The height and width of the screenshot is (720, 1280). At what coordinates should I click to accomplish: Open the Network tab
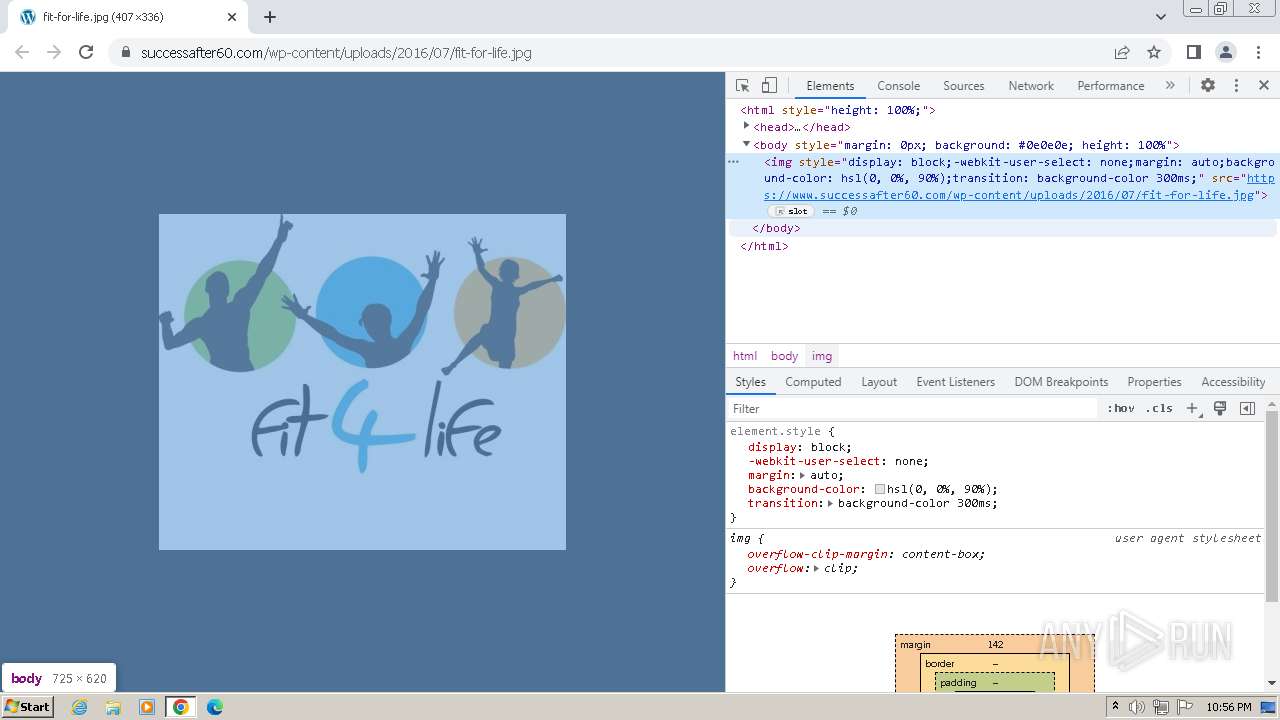click(1031, 86)
